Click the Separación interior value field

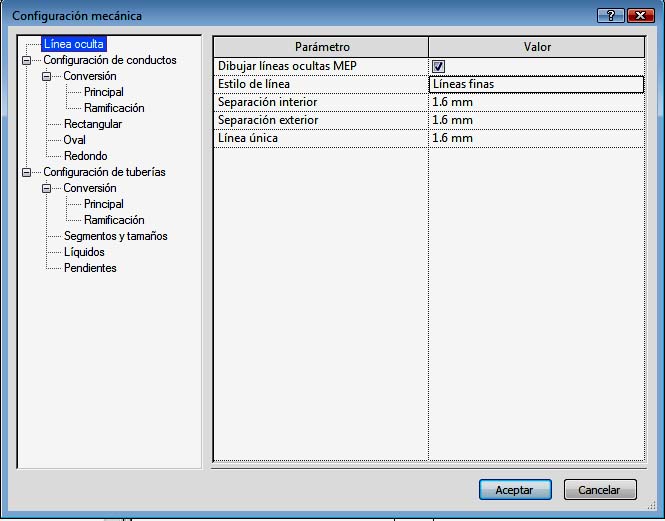[536, 102]
